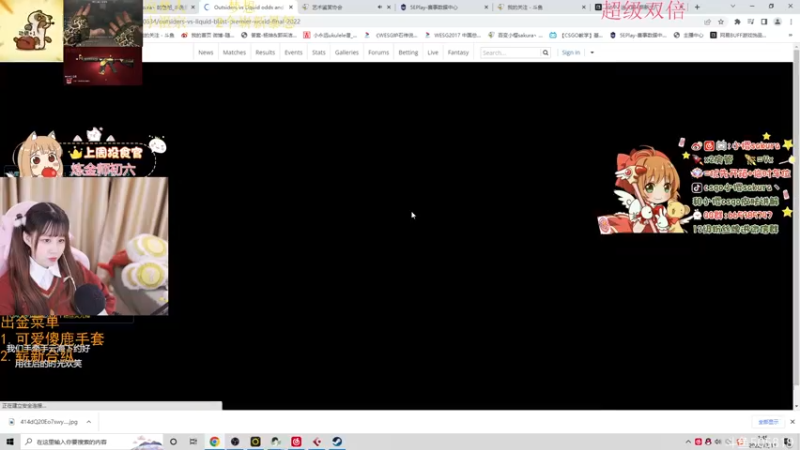
Task: Open NetEase Cloud Music red taskbar icon
Action: coord(296,441)
